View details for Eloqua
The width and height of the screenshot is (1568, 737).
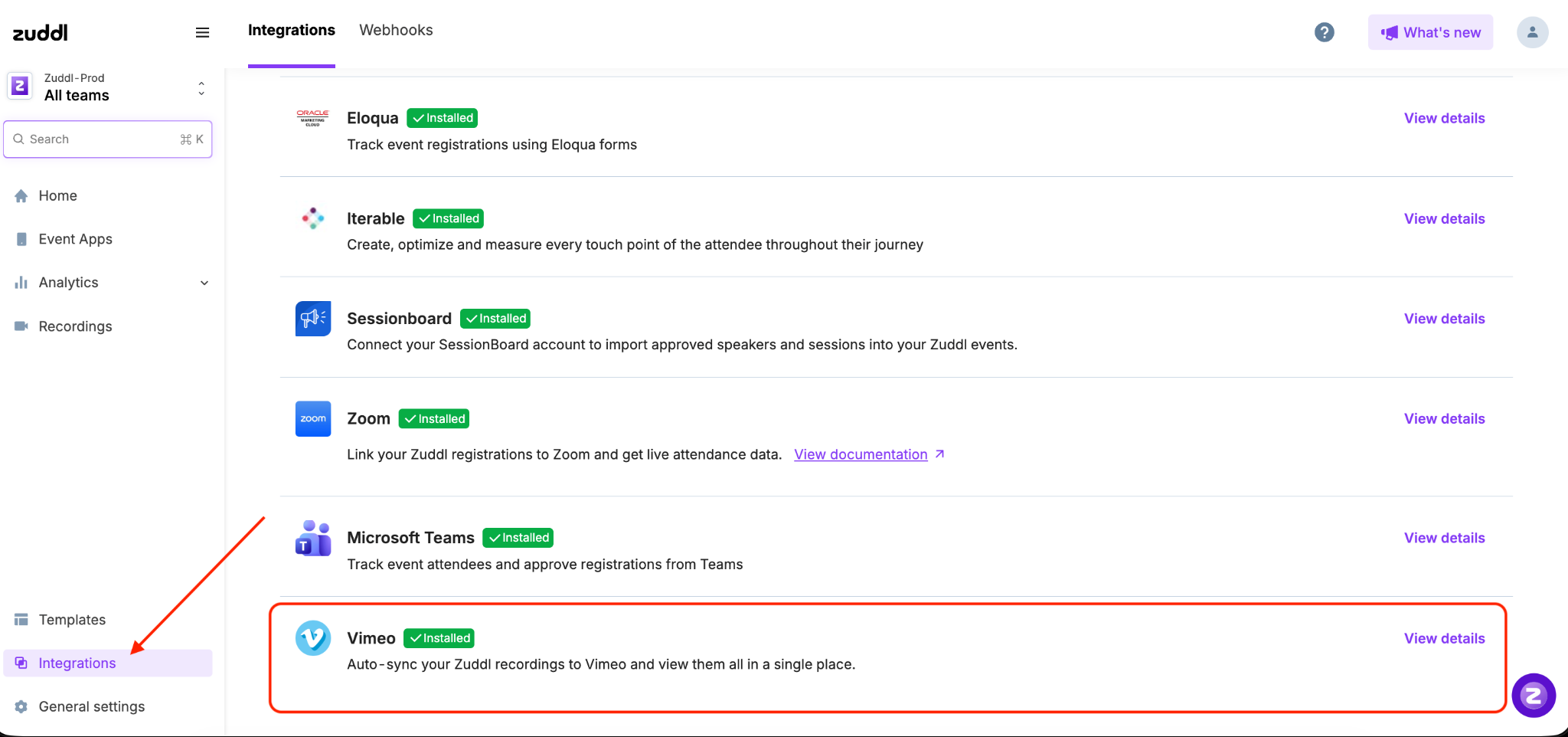point(1444,118)
